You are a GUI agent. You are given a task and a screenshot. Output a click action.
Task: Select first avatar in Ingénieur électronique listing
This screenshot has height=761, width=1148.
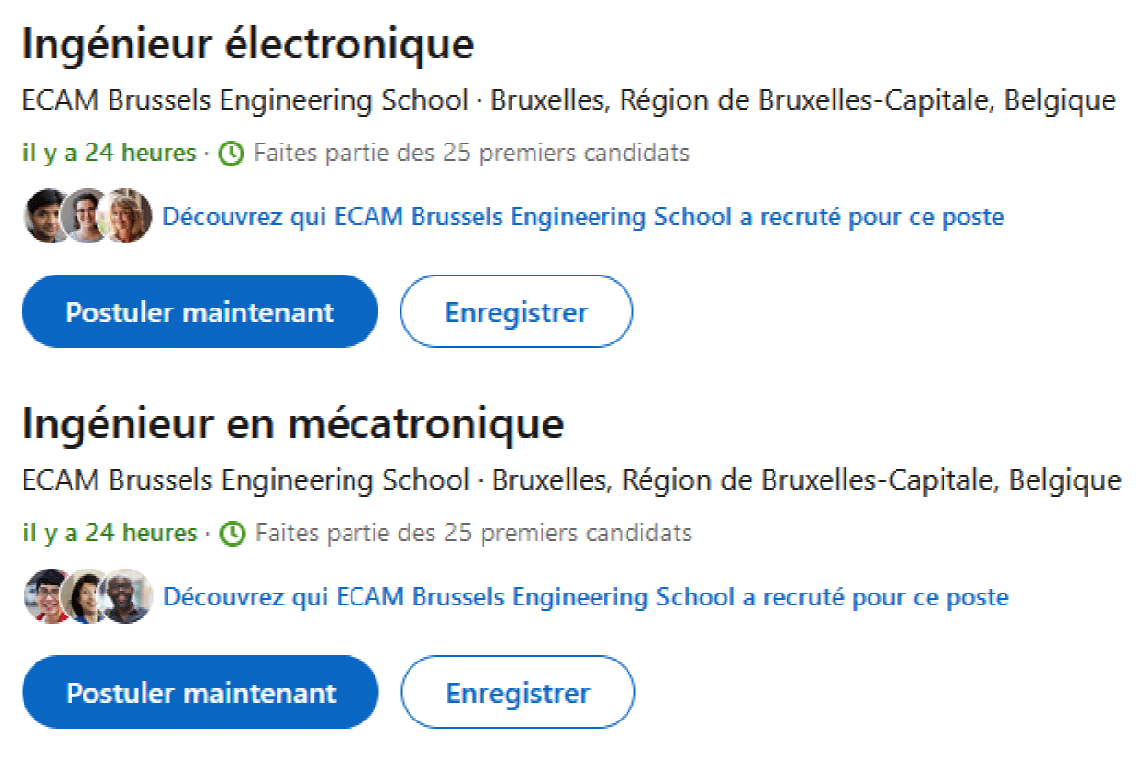click(48, 216)
